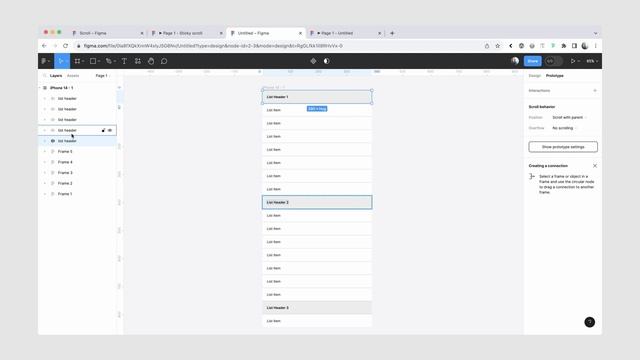This screenshot has width=640, height=360.
Task: Add an interaction with plus icon
Action: click(595, 91)
